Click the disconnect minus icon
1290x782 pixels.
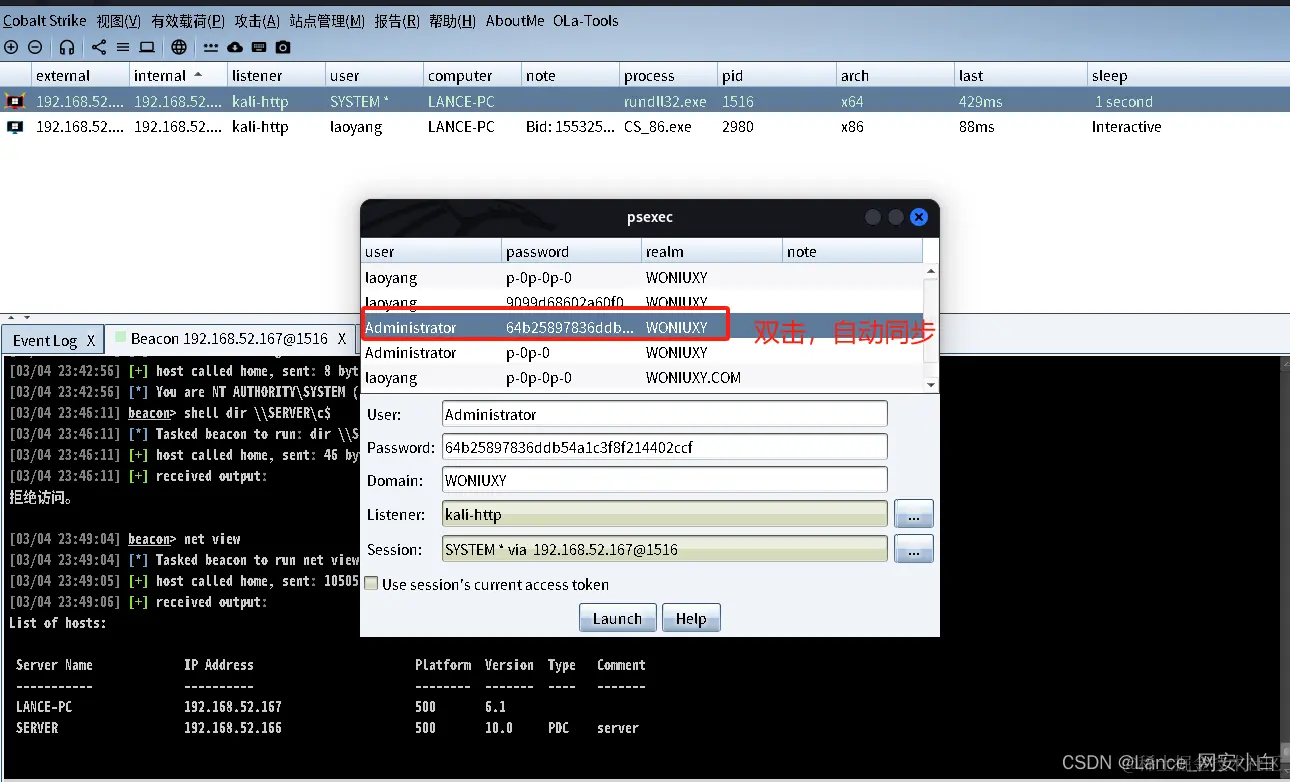pos(35,47)
